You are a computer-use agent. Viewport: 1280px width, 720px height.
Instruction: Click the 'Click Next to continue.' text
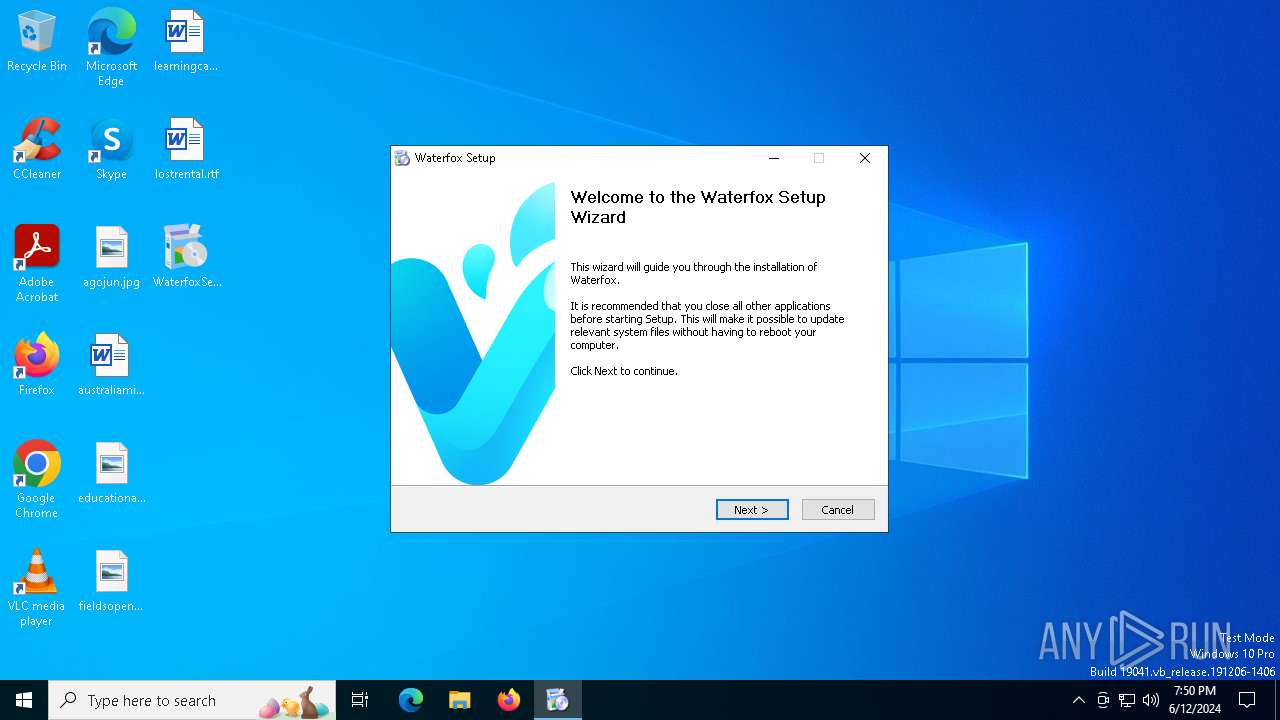coord(624,371)
